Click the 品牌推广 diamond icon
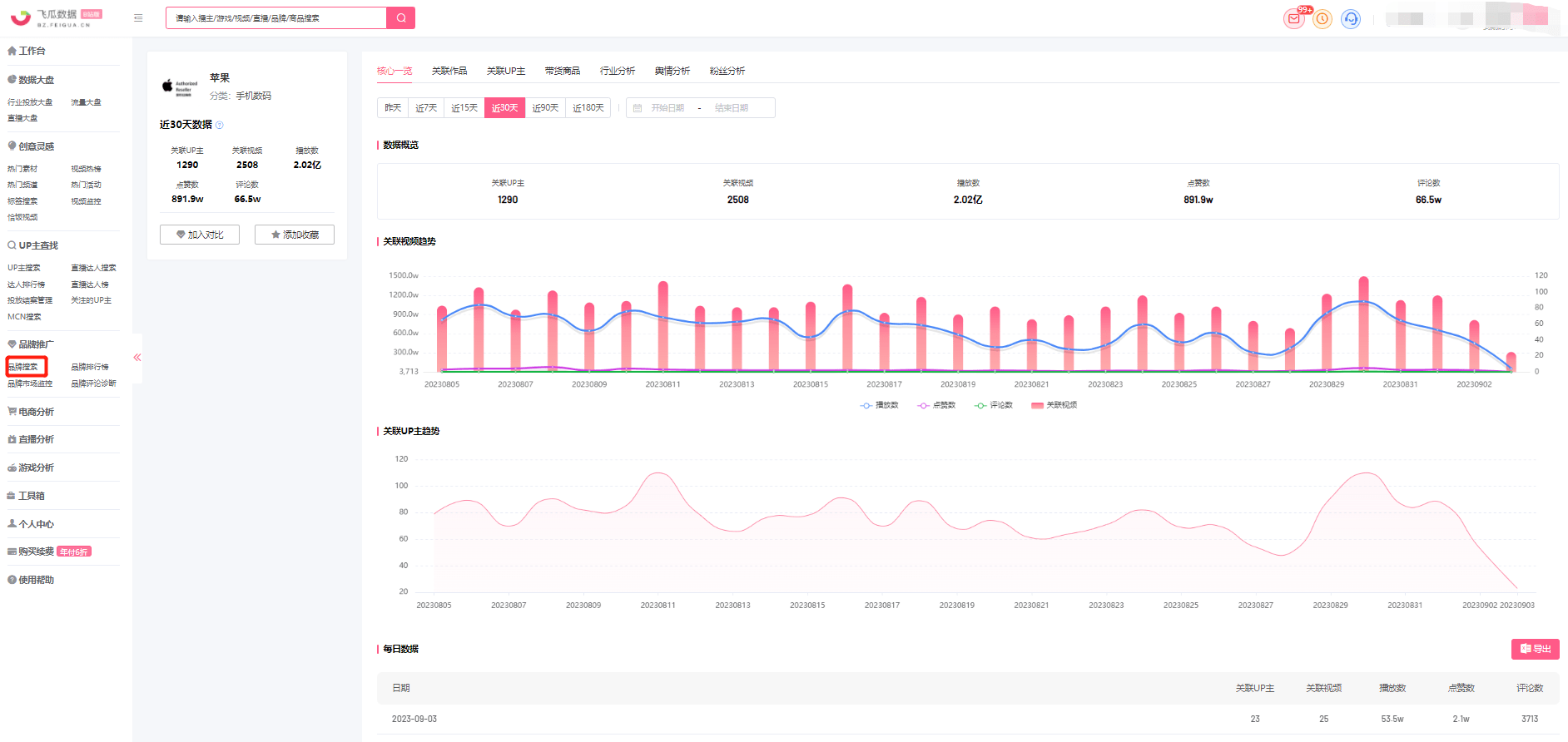Image resolution: width=1568 pixels, height=742 pixels. 12,344
